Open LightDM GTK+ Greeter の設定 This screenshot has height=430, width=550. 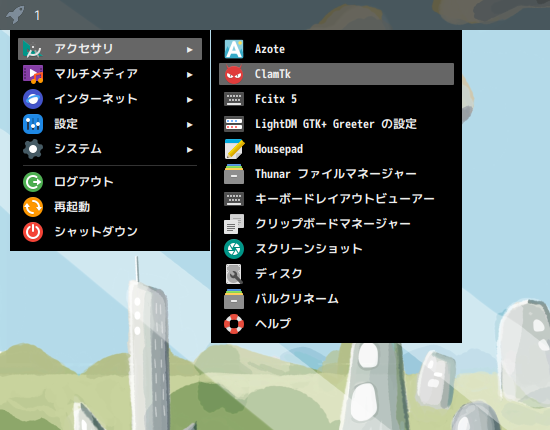pos(336,124)
